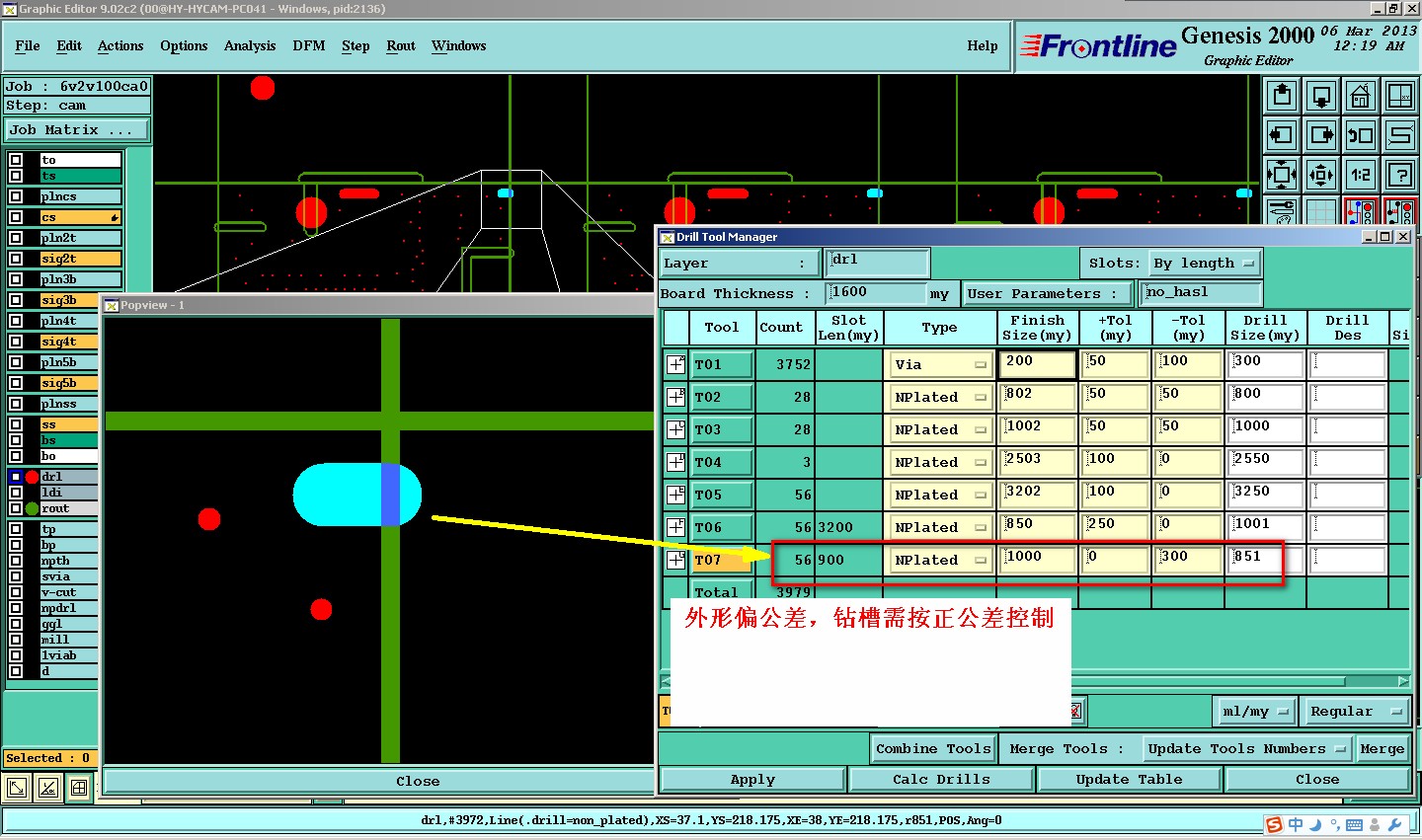Click Apply in Drill Tool Manager

(x=752, y=779)
